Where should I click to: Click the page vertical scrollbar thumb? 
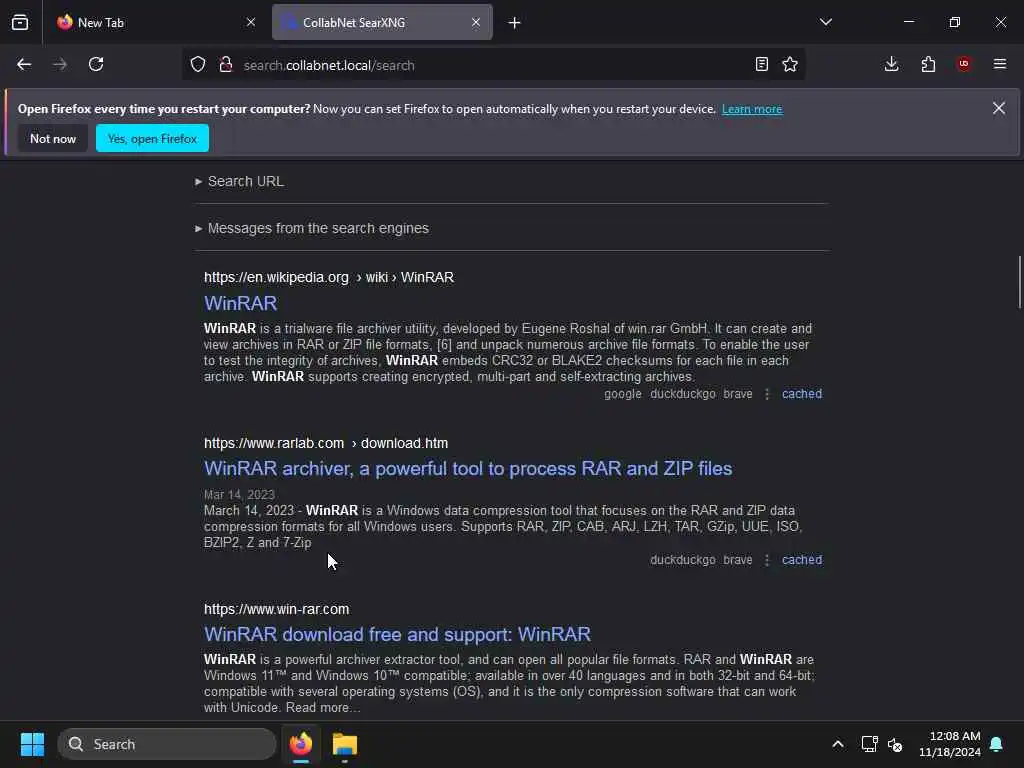[x=1019, y=282]
